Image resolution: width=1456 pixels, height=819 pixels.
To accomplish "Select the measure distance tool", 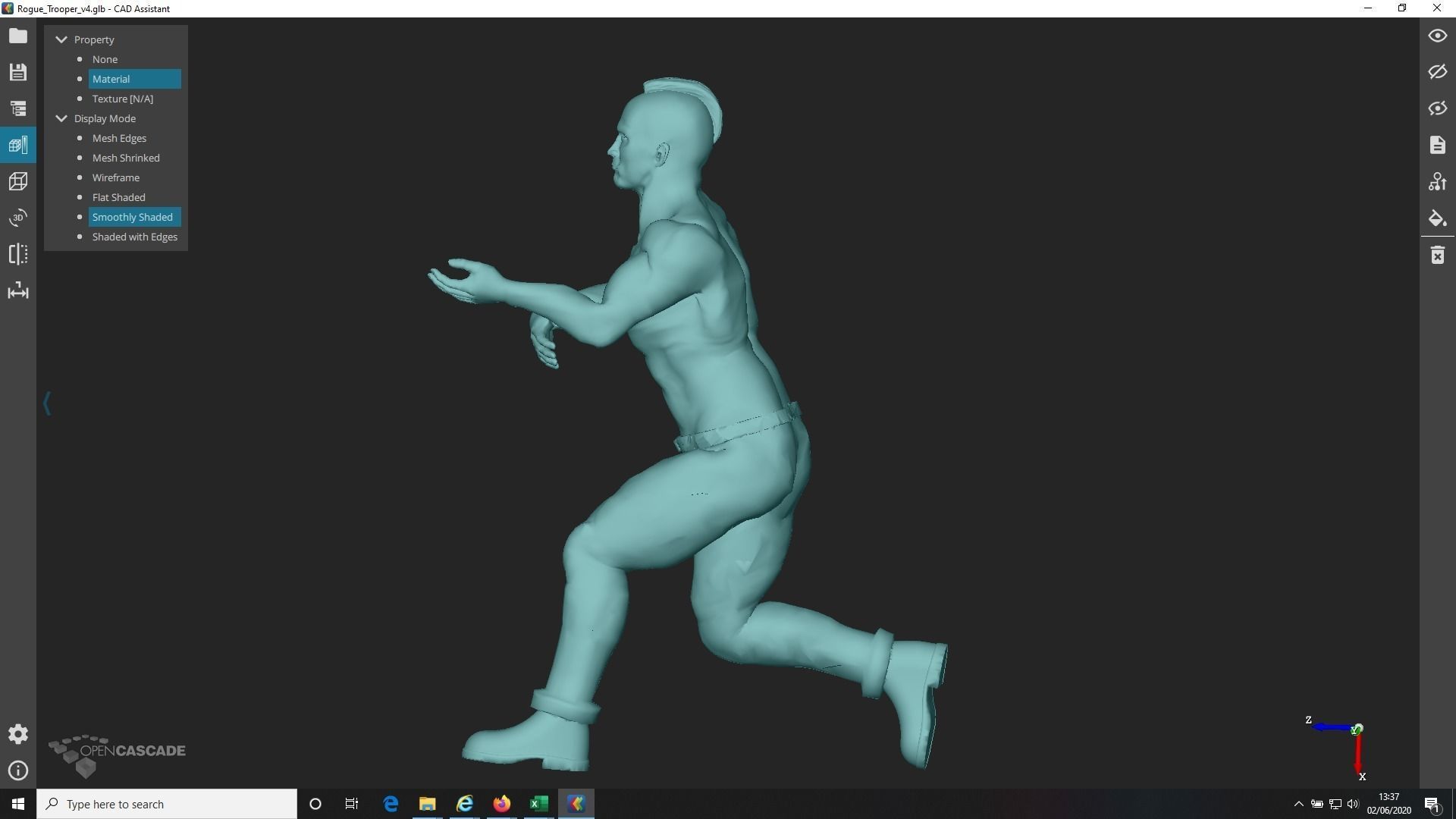I will 18,291.
